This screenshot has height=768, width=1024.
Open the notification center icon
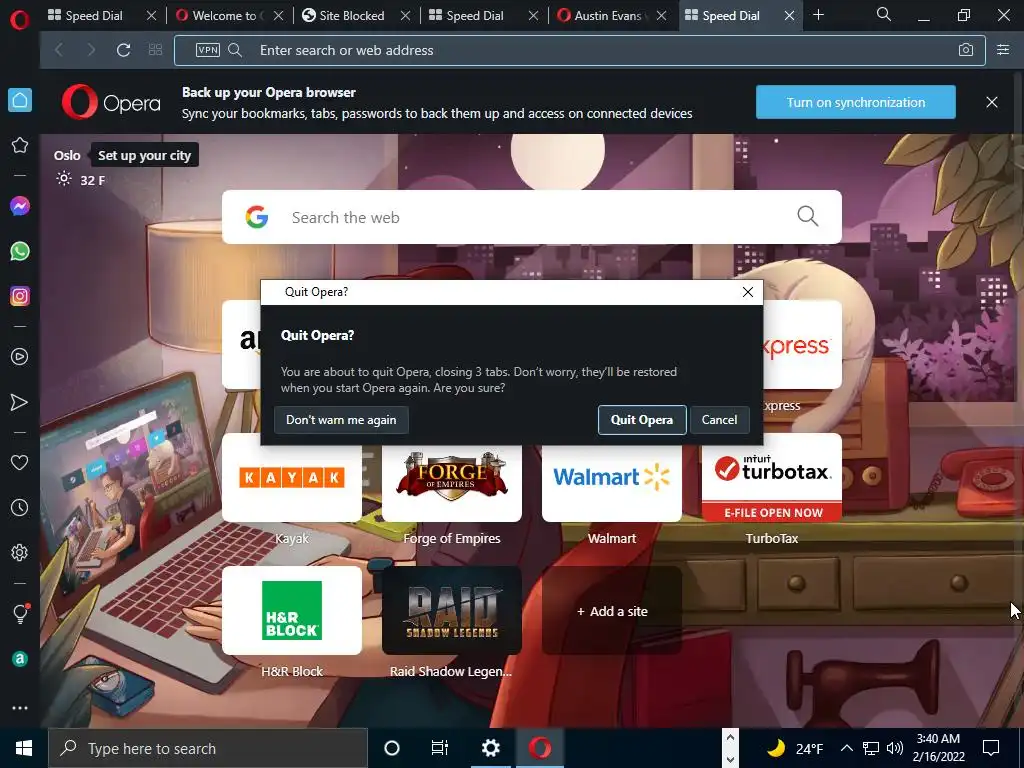click(991, 748)
